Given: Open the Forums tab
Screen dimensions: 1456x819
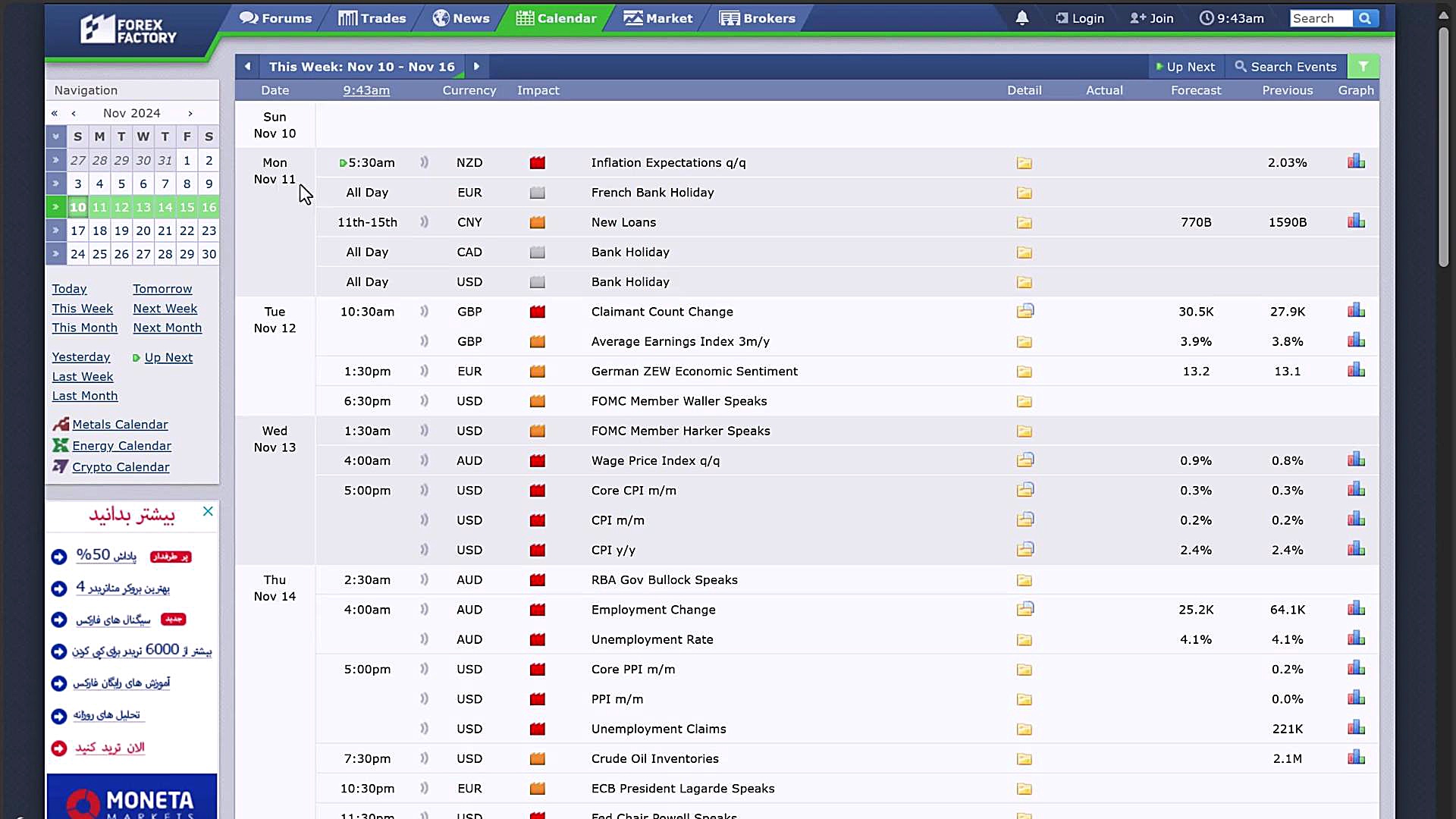Looking at the screenshot, I should [276, 18].
